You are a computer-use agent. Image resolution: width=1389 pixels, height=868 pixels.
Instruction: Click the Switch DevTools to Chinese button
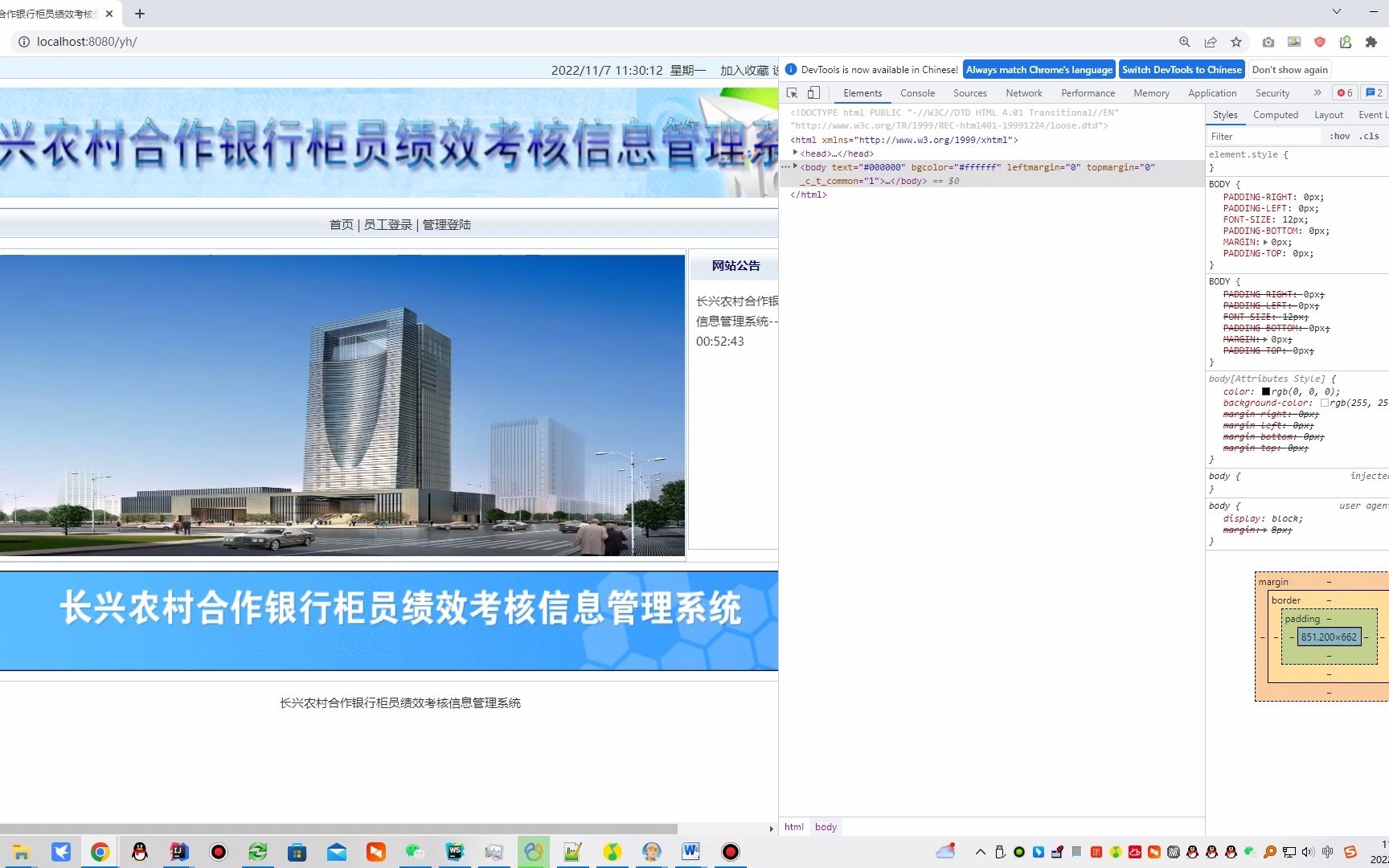coord(1182,69)
